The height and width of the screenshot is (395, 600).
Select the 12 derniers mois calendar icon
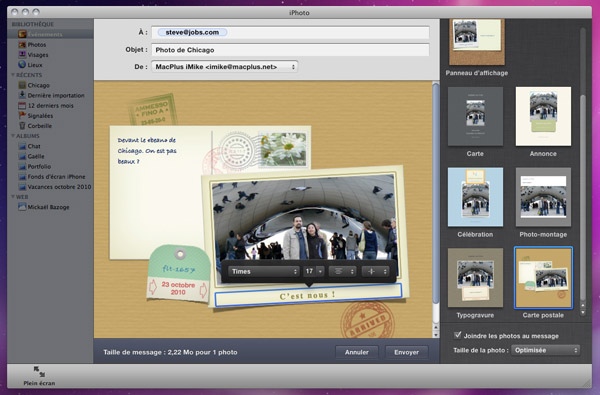tap(22, 105)
